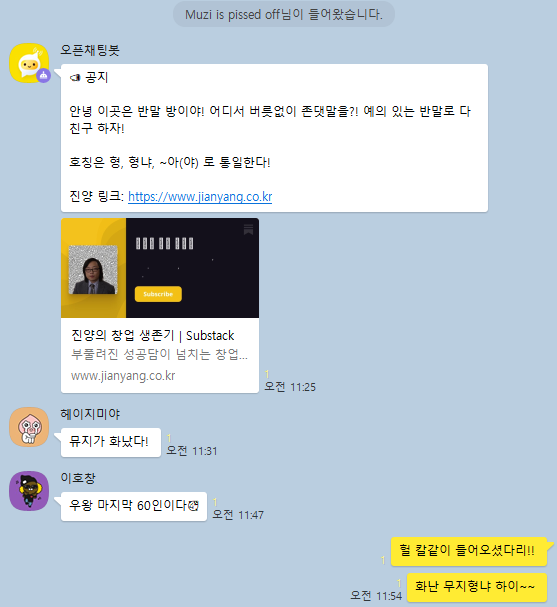Select the 헐 칼같이 들어오셨다리!! yellow bubble
The image size is (557, 607).
pos(468,551)
